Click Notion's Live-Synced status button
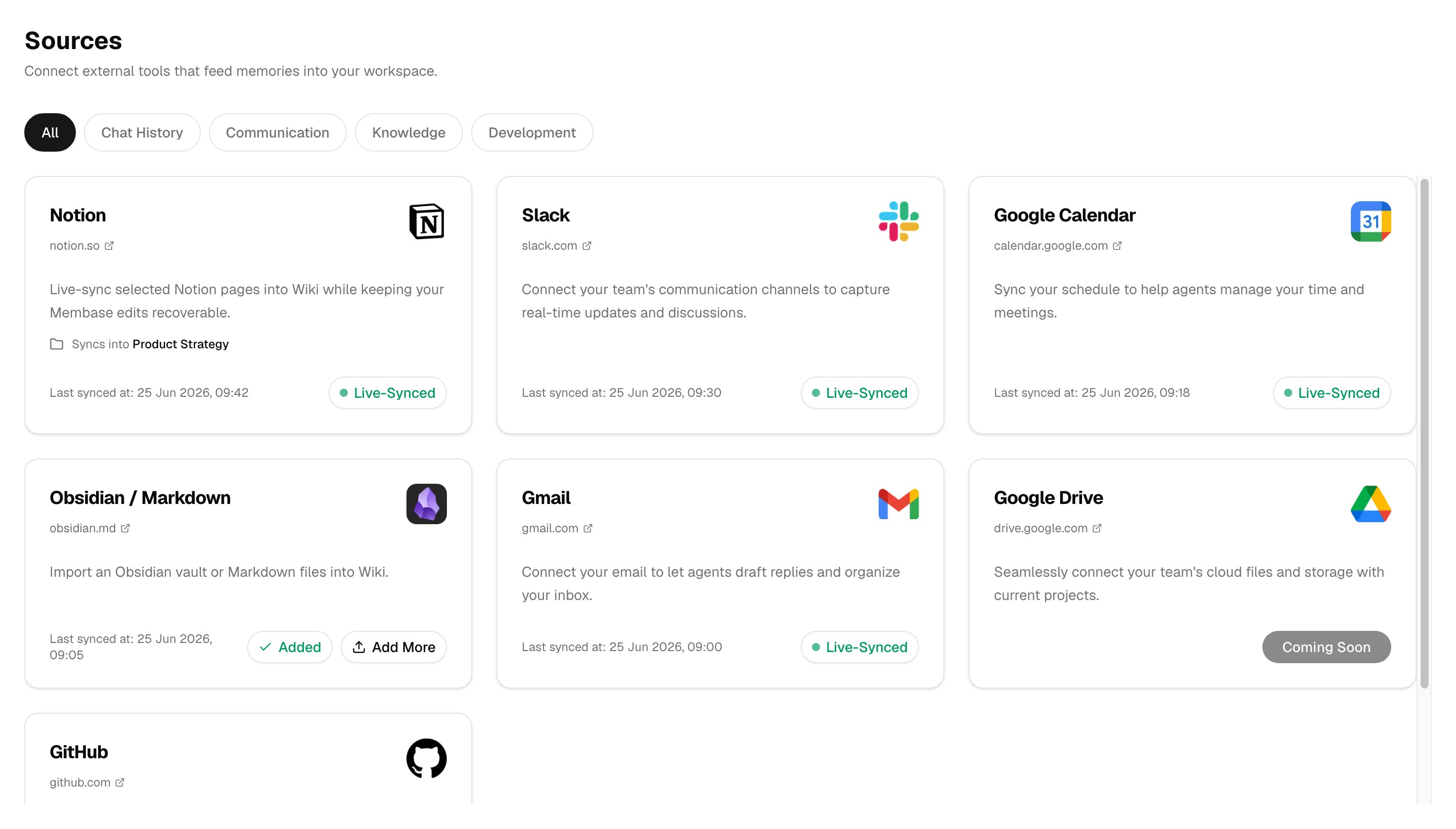Image resolution: width=1456 pixels, height=829 pixels. [387, 392]
